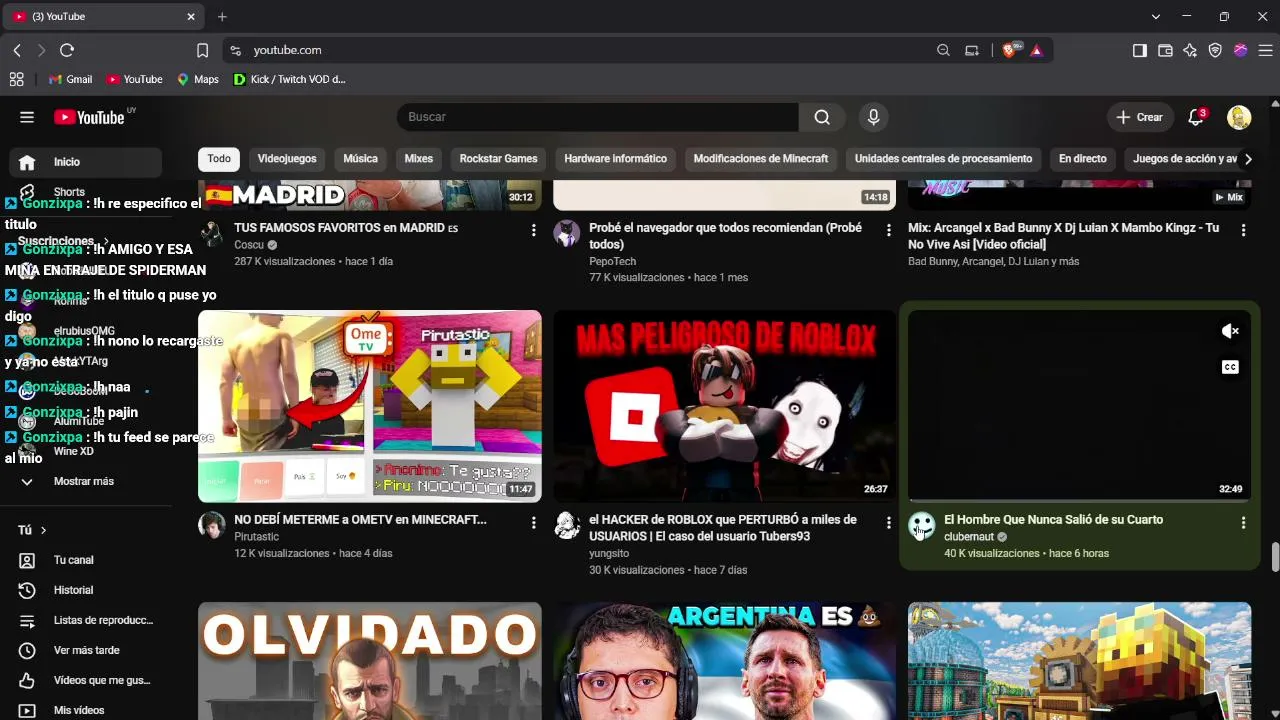This screenshot has width=1280, height=720.
Task: Open the Maps bookmark
Action: [198, 79]
